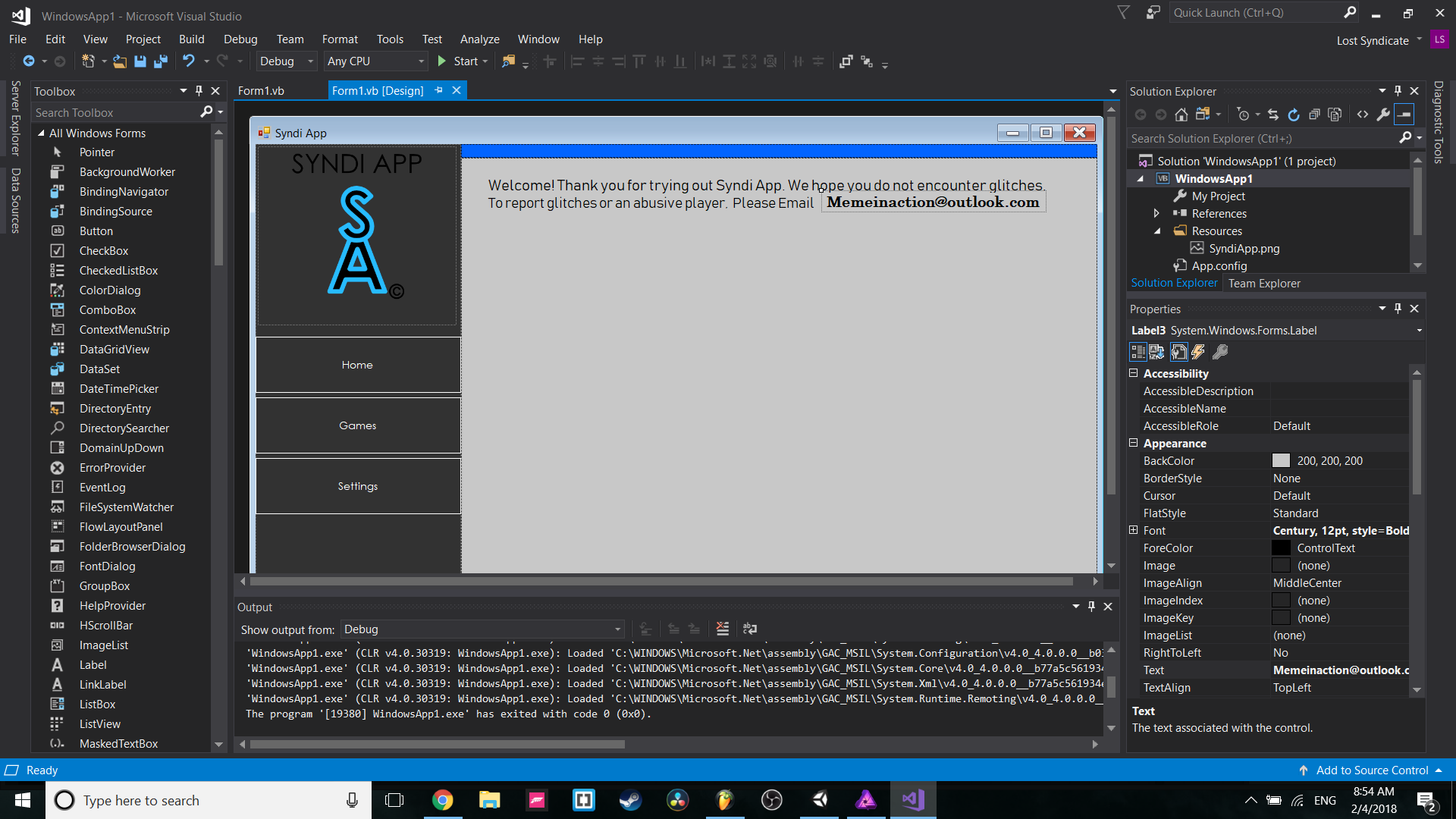Click the BackColor gray color swatch
The width and height of the screenshot is (1456, 819).
pyautogui.click(x=1281, y=461)
